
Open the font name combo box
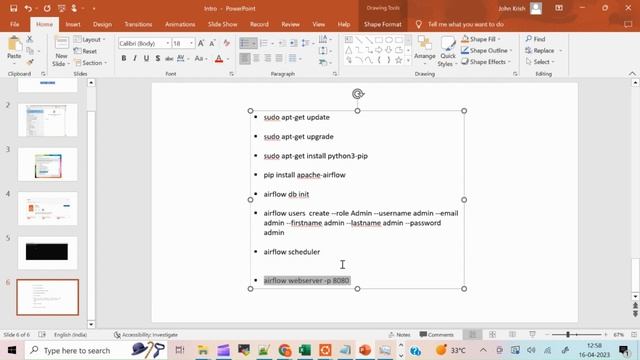(x=144, y=43)
